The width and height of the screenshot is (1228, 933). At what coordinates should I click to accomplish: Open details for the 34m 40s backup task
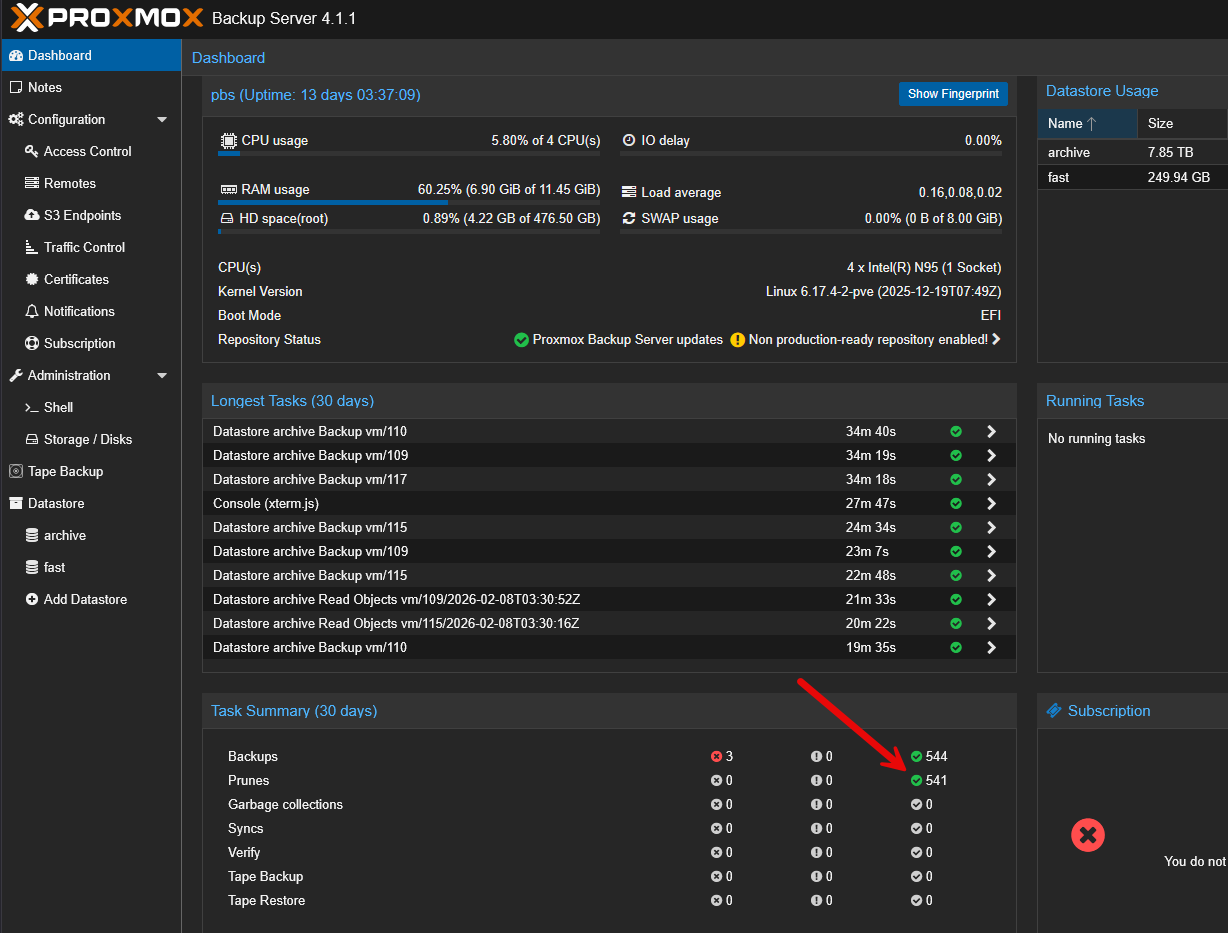click(991, 431)
